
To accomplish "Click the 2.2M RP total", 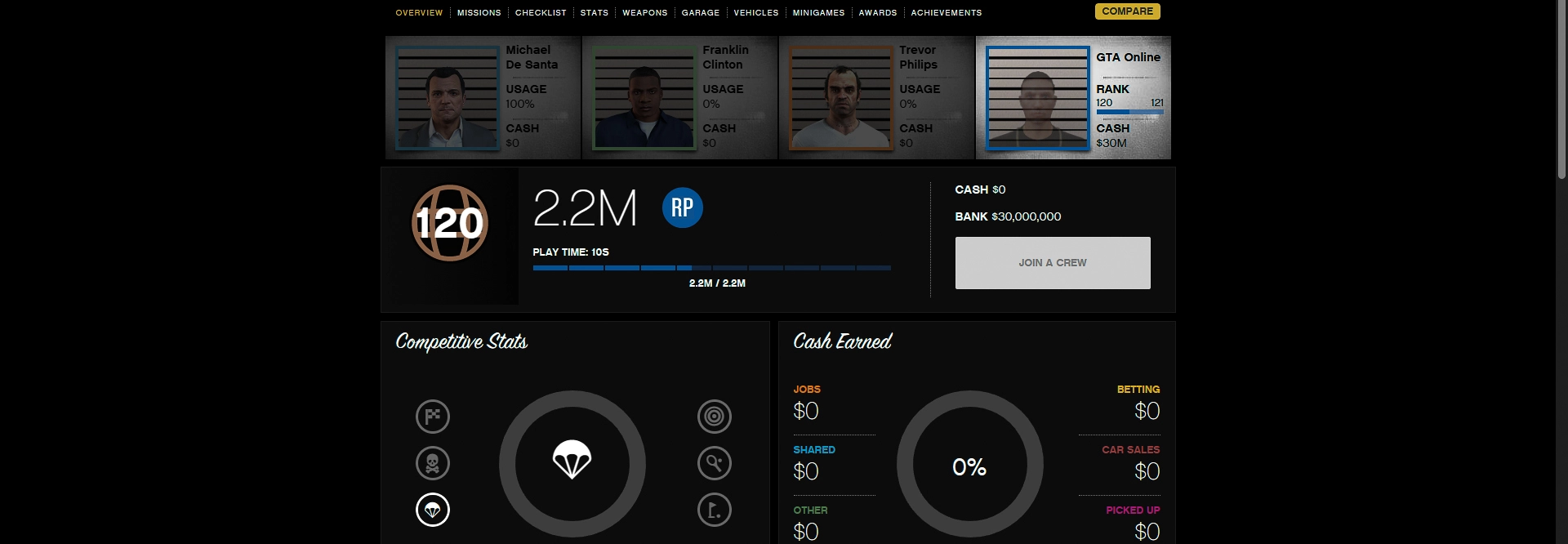I will [x=585, y=207].
